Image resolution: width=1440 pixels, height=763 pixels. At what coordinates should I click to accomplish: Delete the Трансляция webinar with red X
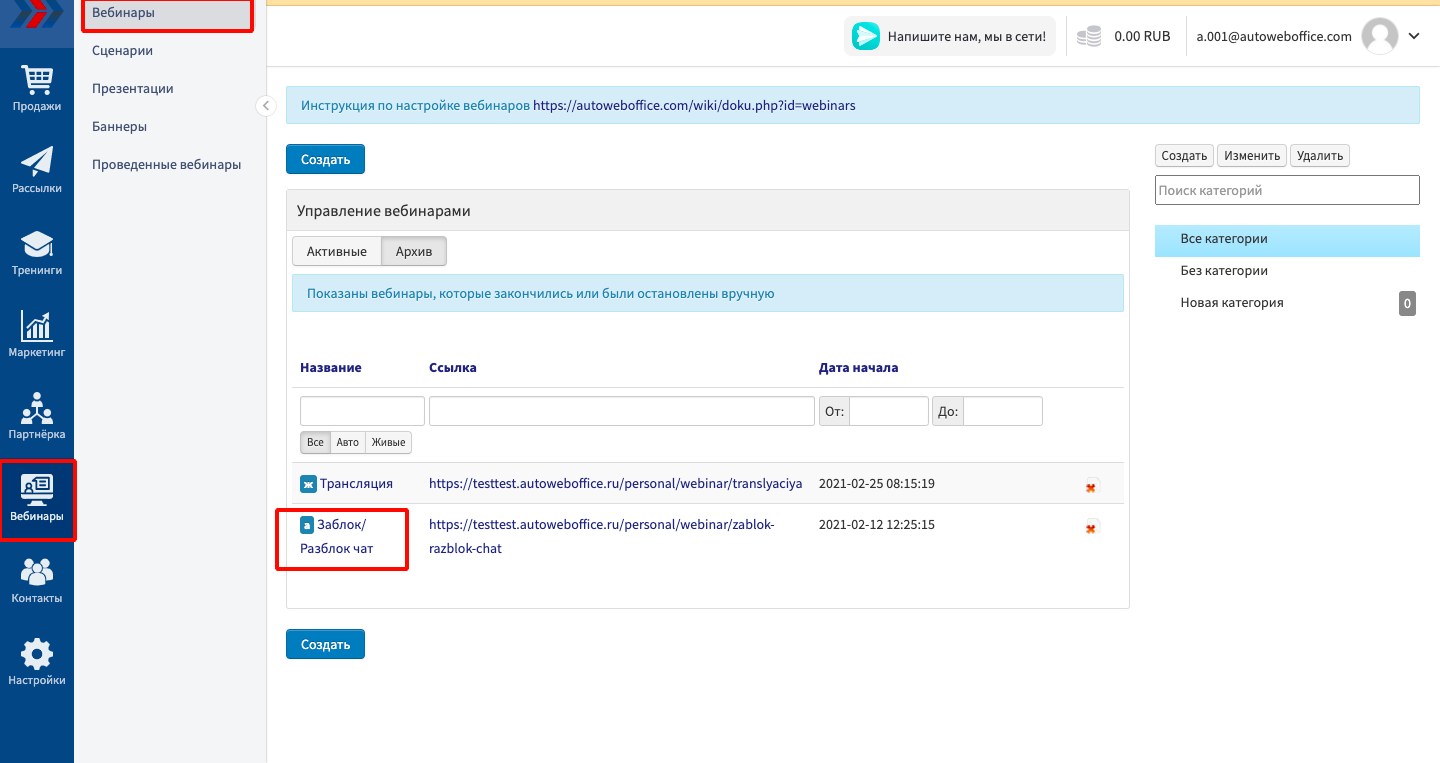[1090, 487]
